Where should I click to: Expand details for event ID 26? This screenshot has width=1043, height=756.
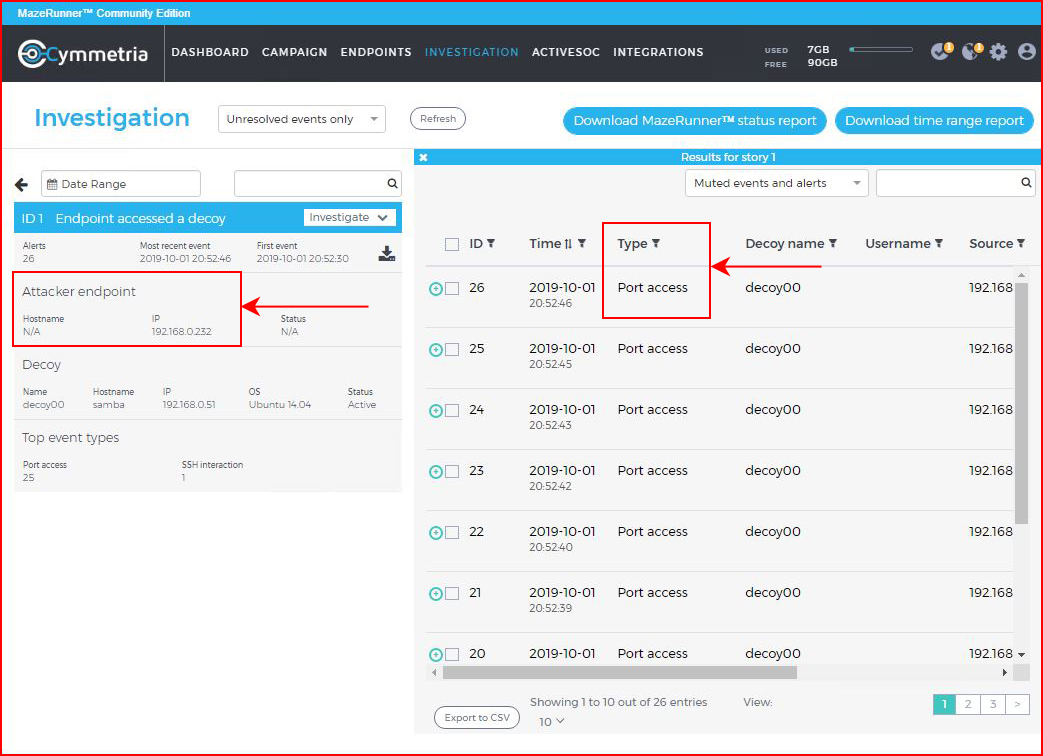pos(436,289)
